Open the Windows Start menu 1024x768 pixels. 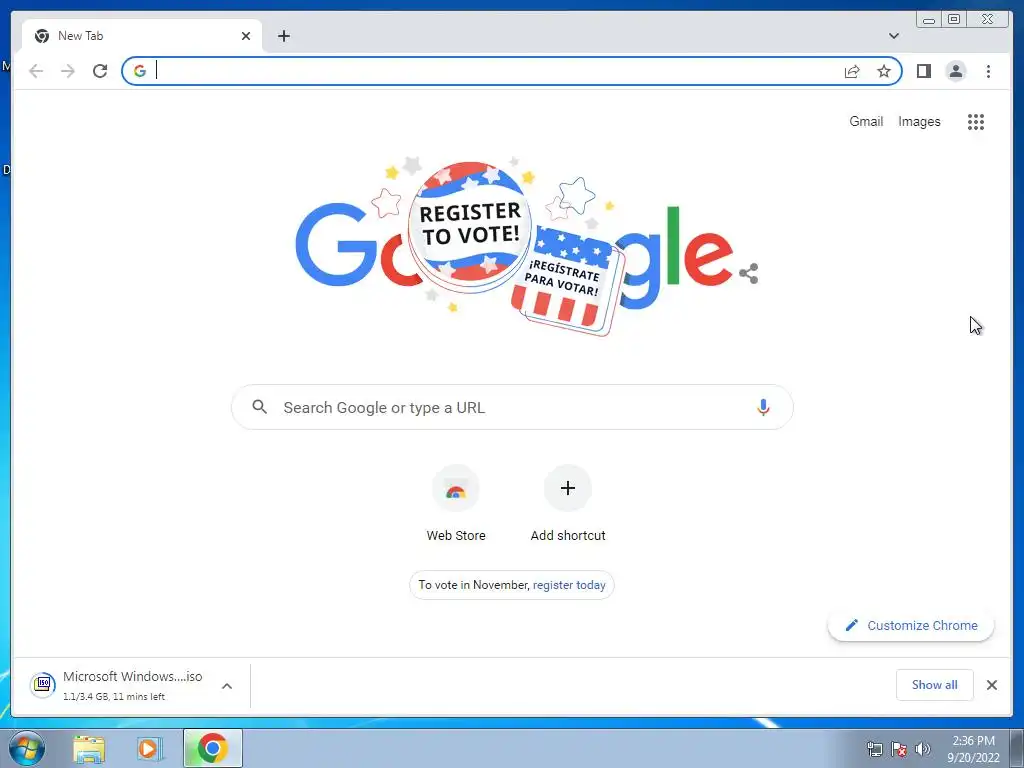[x=27, y=748]
